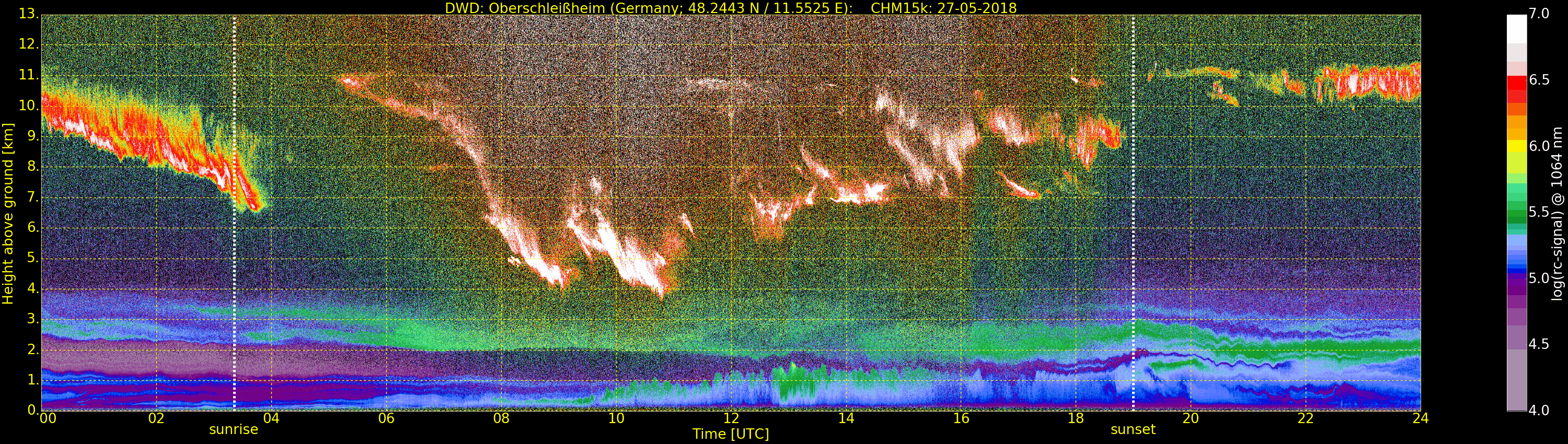Viewport: 1568px width, 444px height.
Task: Click the 'Time [UTC]' axis label
Action: (x=731, y=434)
